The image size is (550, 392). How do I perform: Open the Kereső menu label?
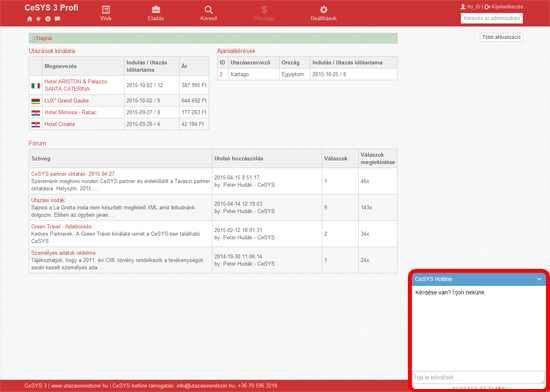tap(209, 19)
